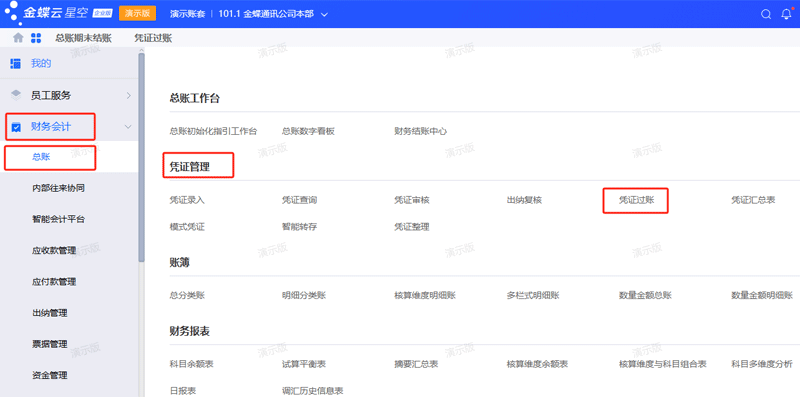Click the 演示版 orange button

[x=137, y=14]
